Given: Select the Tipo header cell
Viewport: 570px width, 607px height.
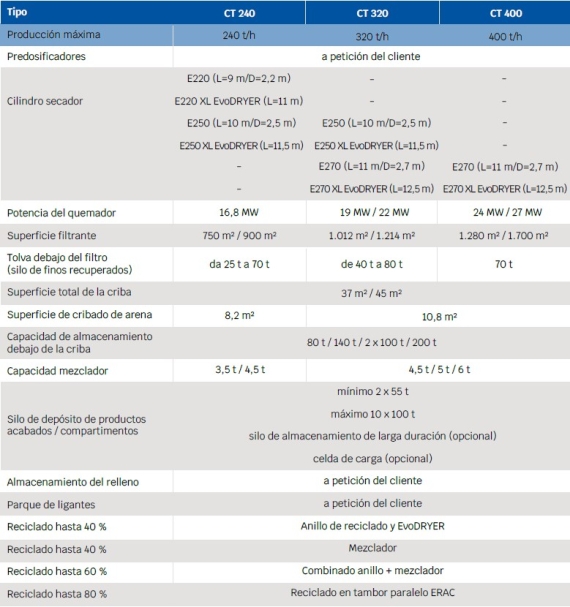Looking at the screenshot, I should point(87,12).
